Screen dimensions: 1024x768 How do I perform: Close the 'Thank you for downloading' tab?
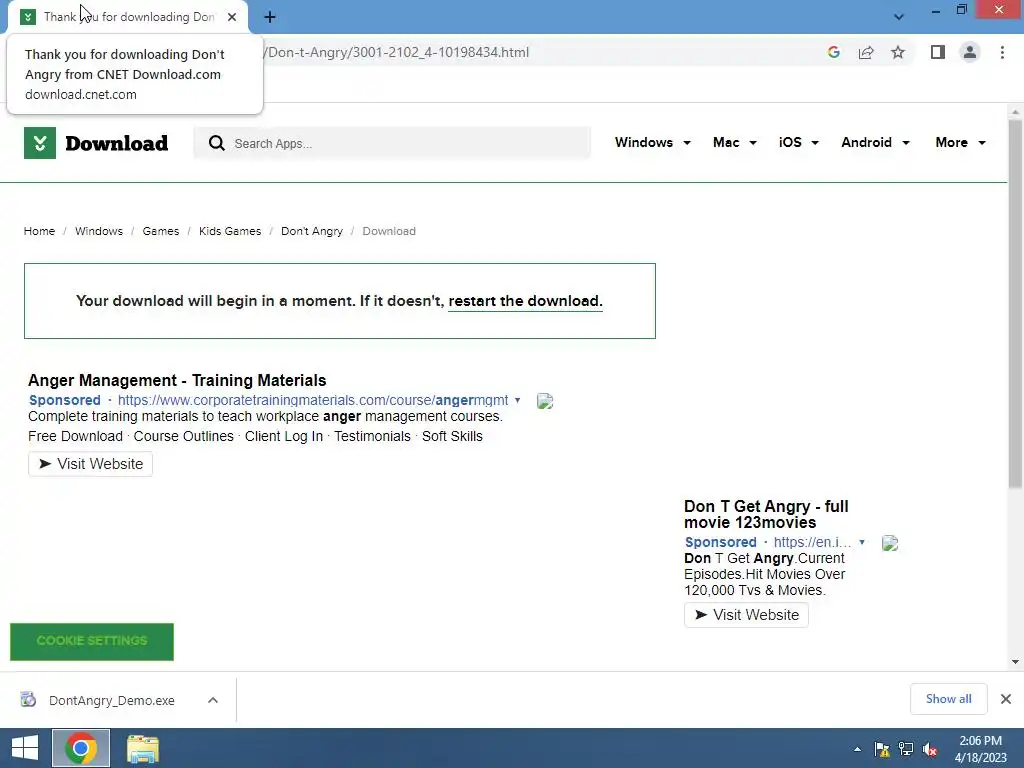click(x=232, y=17)
